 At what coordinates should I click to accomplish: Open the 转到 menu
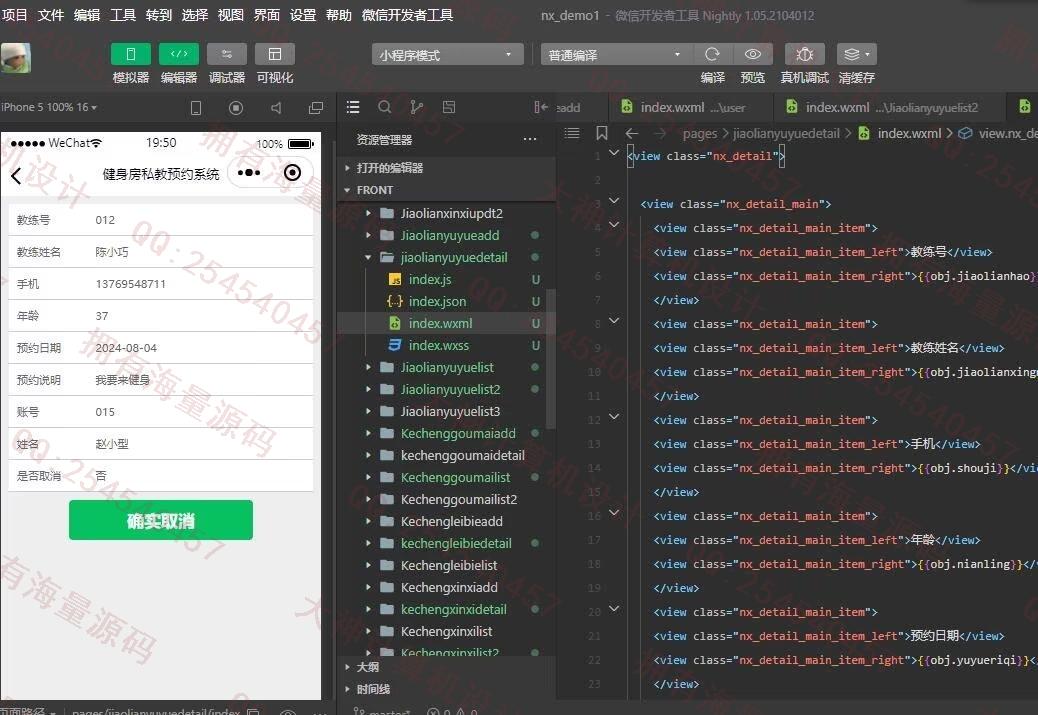[159, 15]
